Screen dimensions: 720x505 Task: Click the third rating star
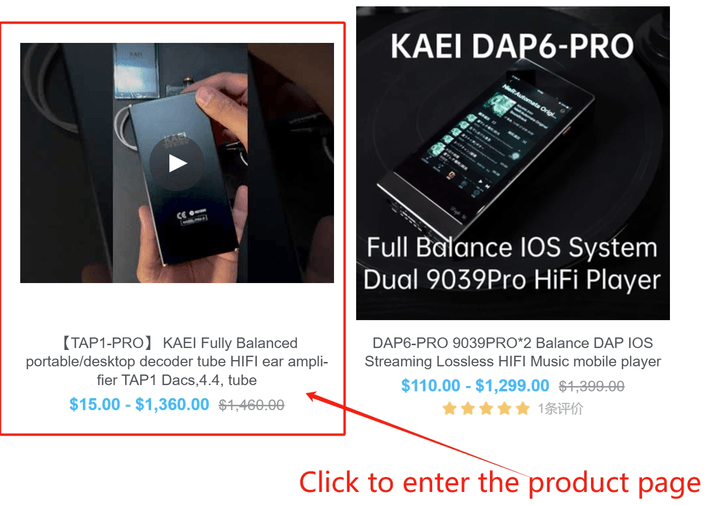pos(486,408)
